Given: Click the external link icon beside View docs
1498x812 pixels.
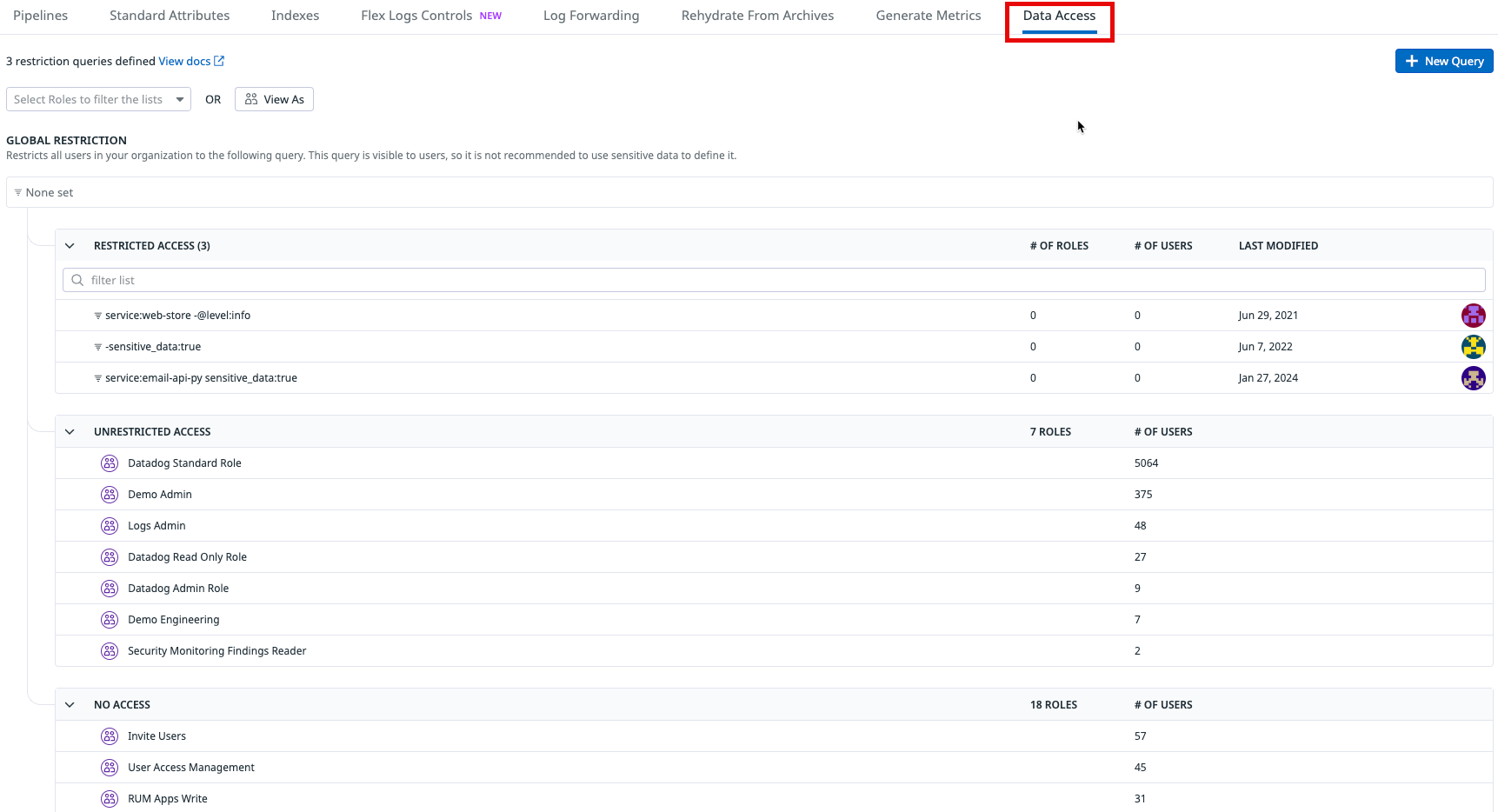Looking at the screenshot, I should click(x=219, y=61).
